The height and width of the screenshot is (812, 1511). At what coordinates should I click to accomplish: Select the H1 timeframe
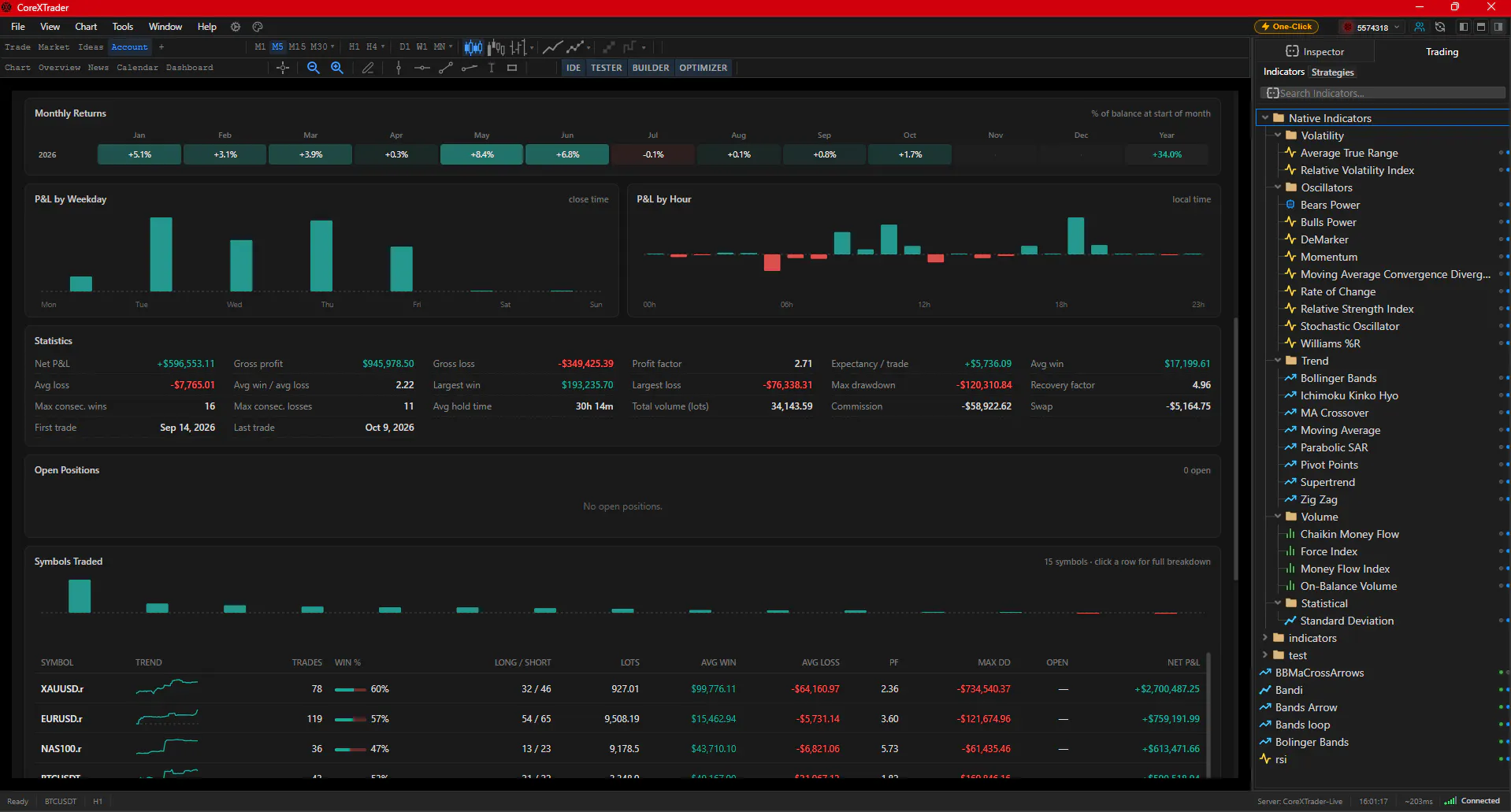pos(355,47)
